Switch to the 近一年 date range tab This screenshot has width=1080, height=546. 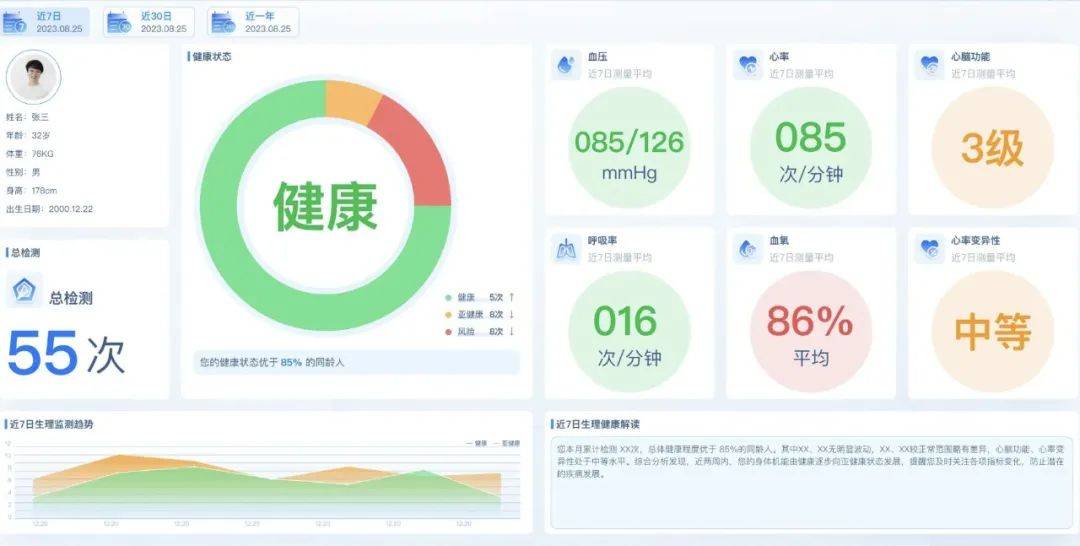(x=253, y=22)
